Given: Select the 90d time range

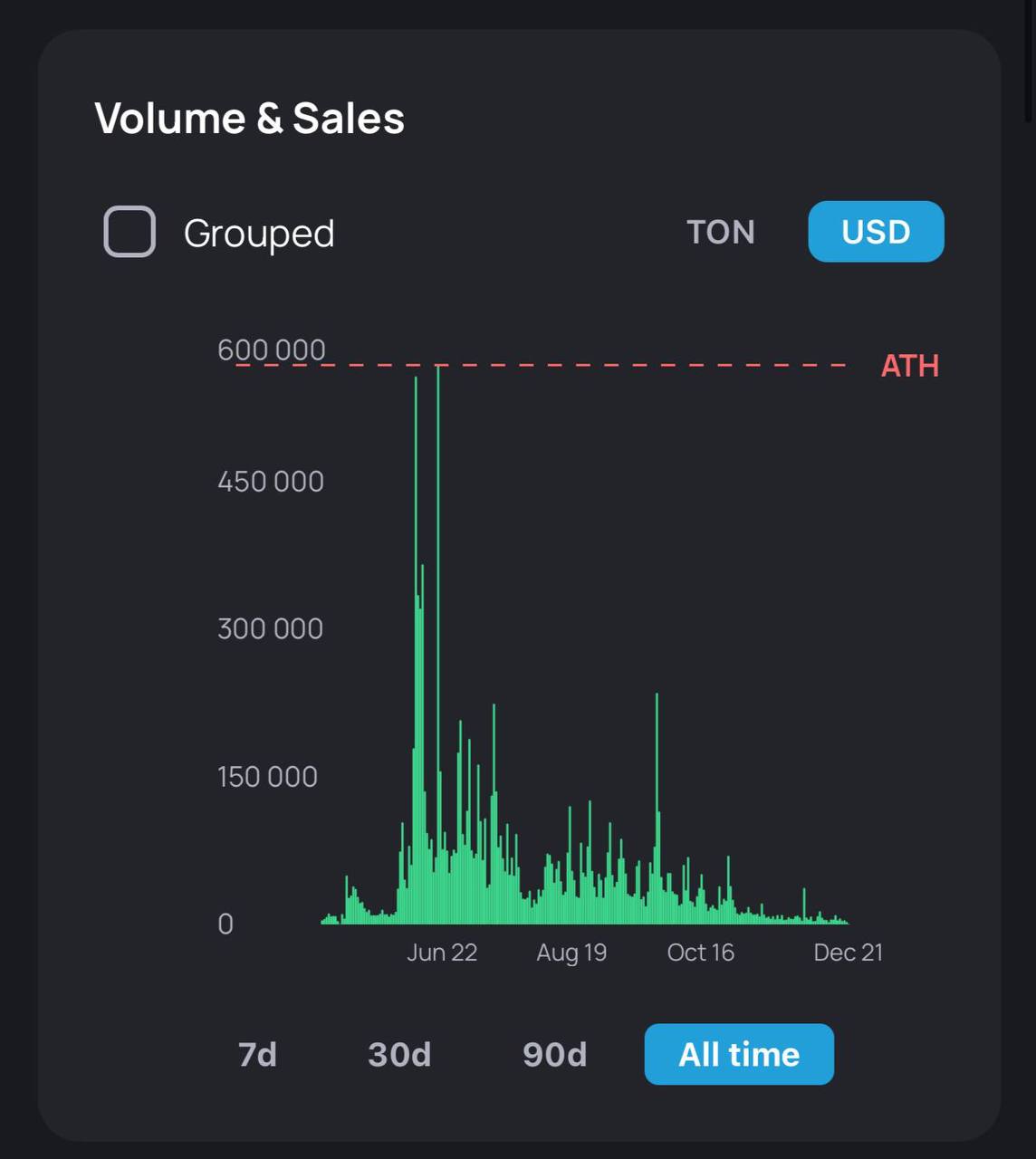Looking at the screenshot, I should (554, 1055).
